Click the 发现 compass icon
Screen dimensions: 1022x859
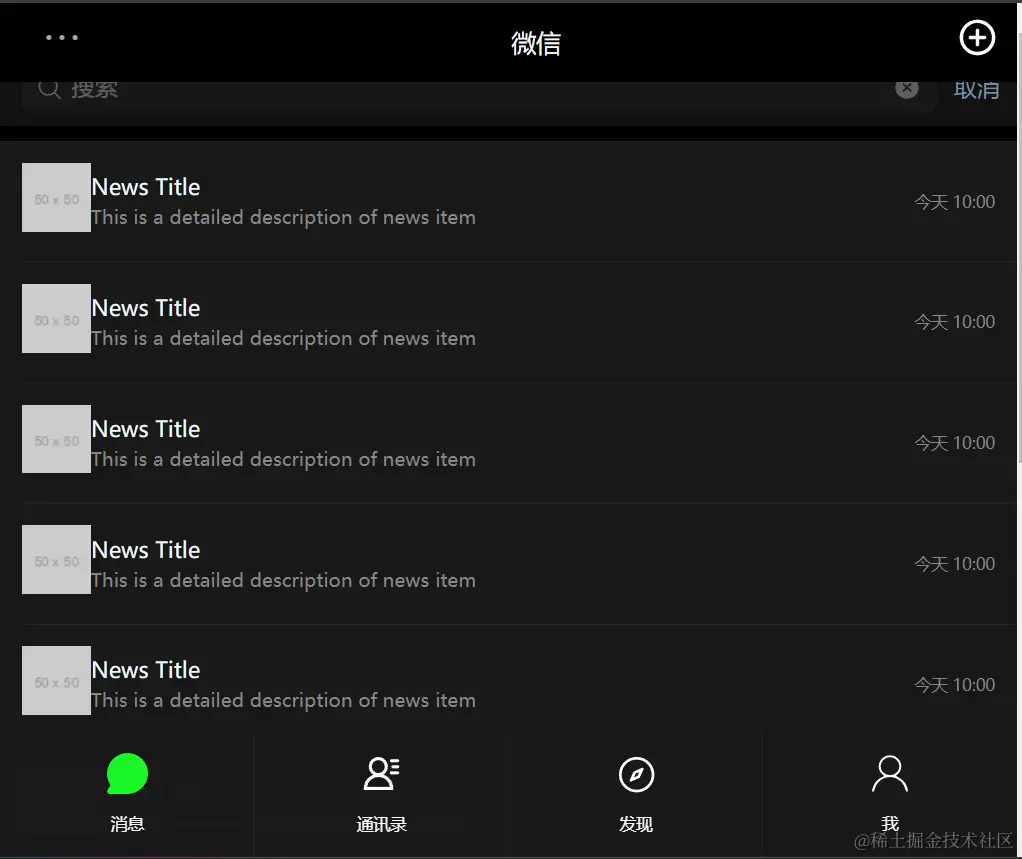click(x=636, y=774)
